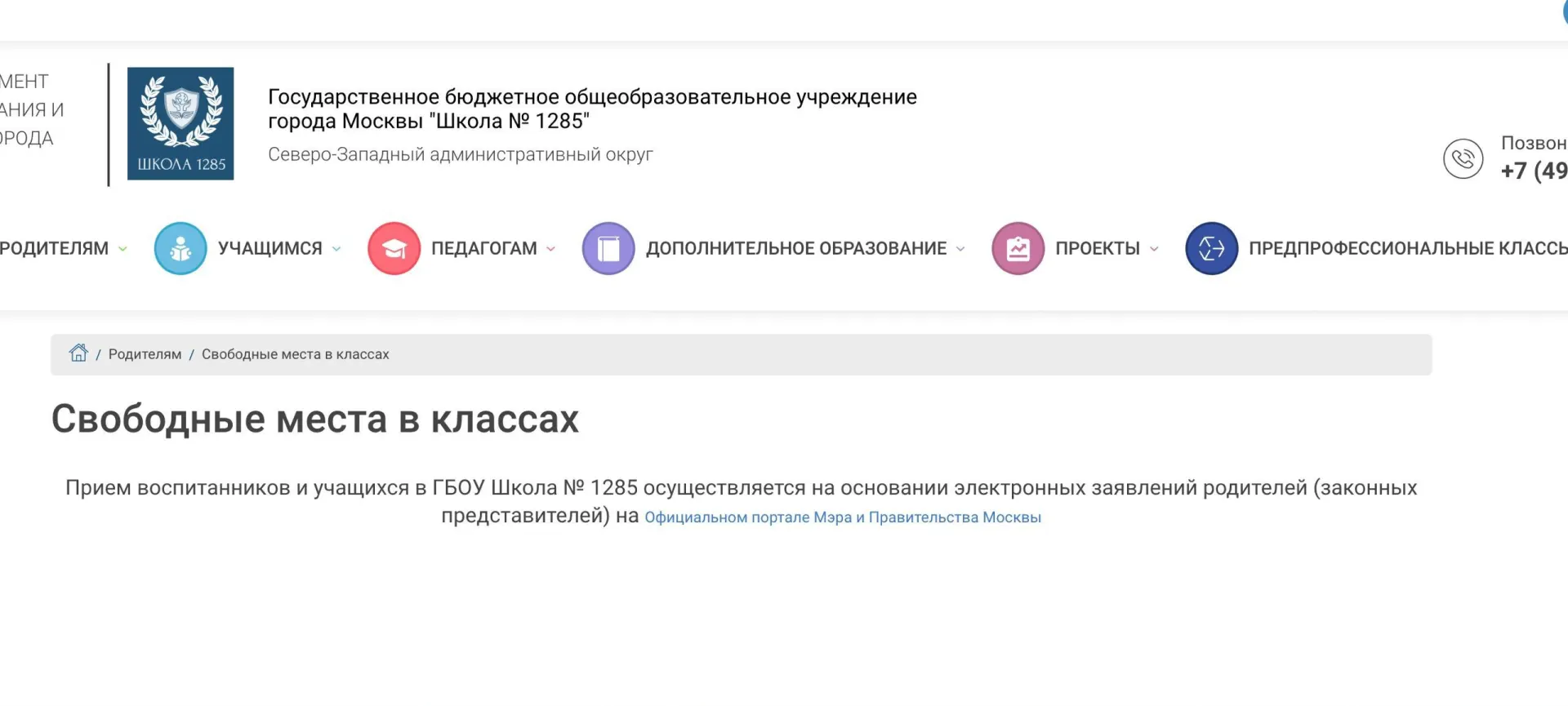Open the Учащимся menu item
Screen dimensions: 1568x706
pos(270,248)
